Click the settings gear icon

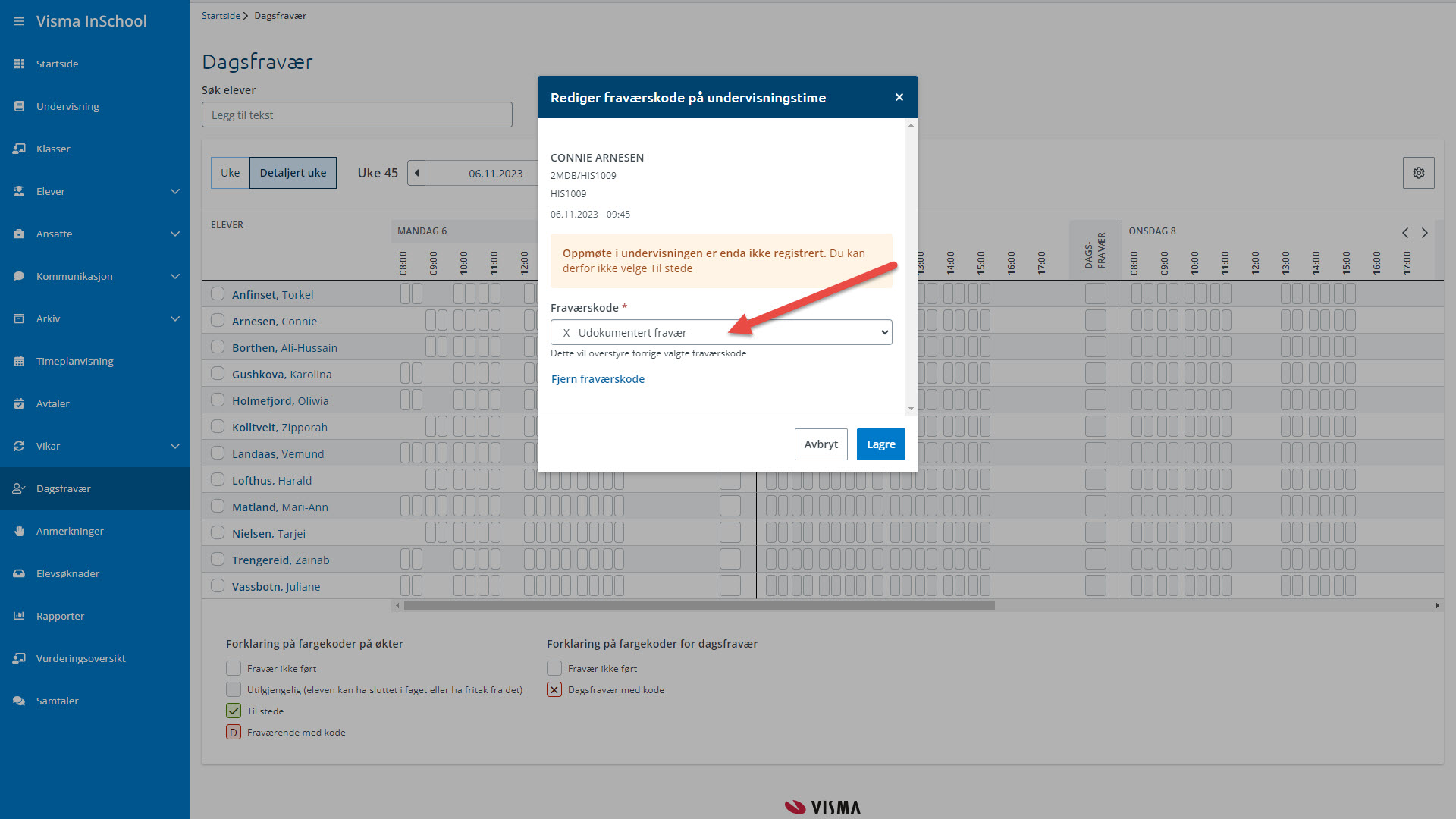(x=1418, y=173)
